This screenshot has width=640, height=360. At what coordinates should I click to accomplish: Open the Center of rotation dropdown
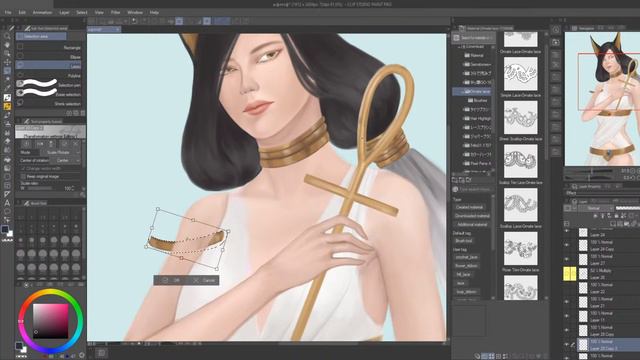tap(65, 160)
